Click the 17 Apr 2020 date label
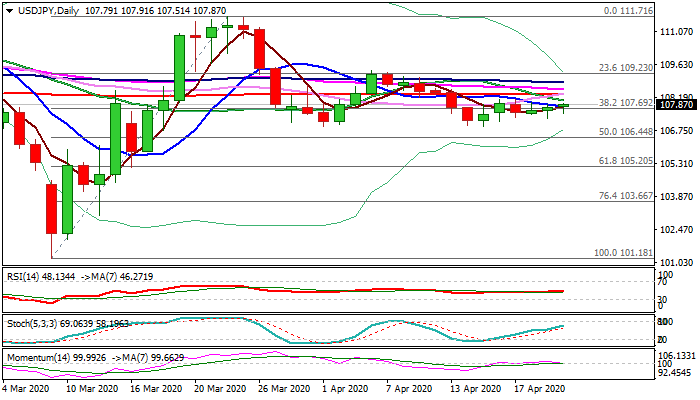Image resolution: width=700 pixels, height=400 pixels. click(539, 389)
